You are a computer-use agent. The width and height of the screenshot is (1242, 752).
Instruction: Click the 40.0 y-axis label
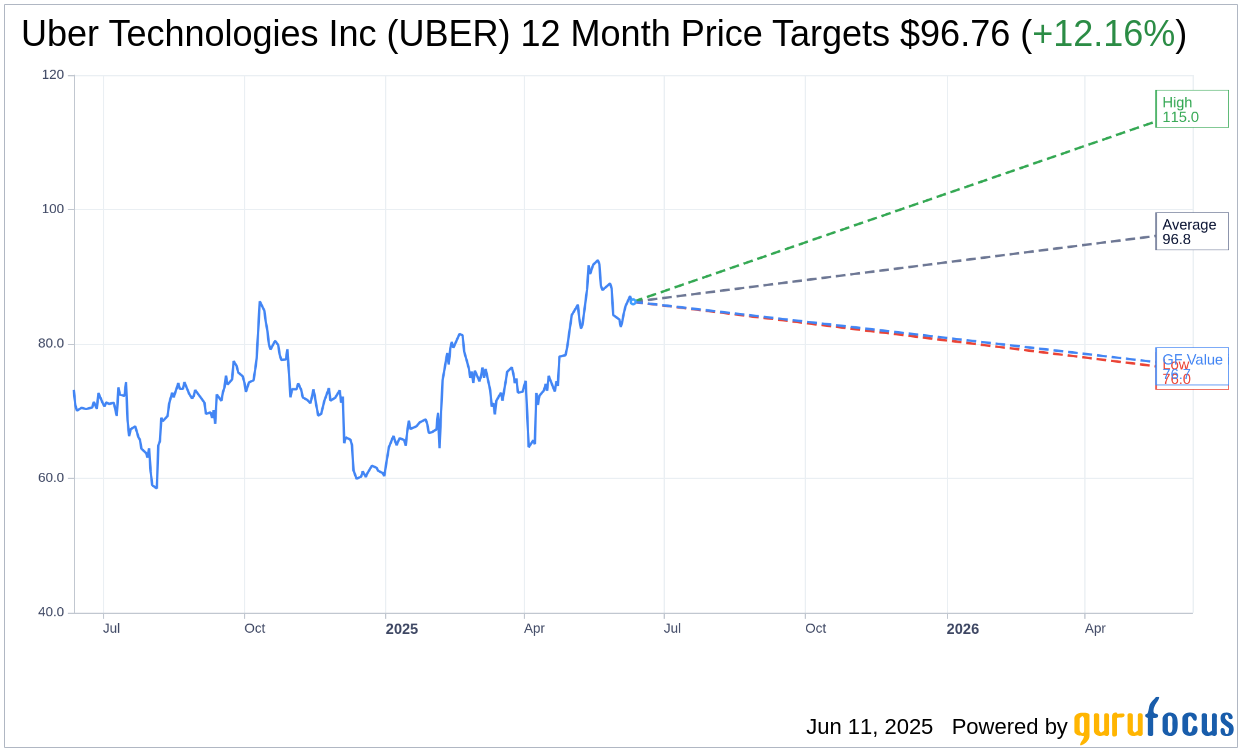pos(51,612)
